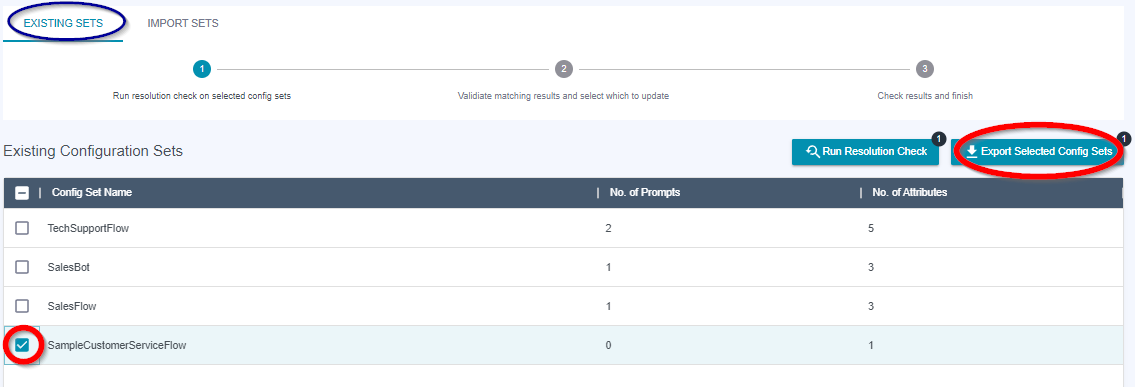Uncheck the SampleCustomerServiceFlow checkbox

22,345
